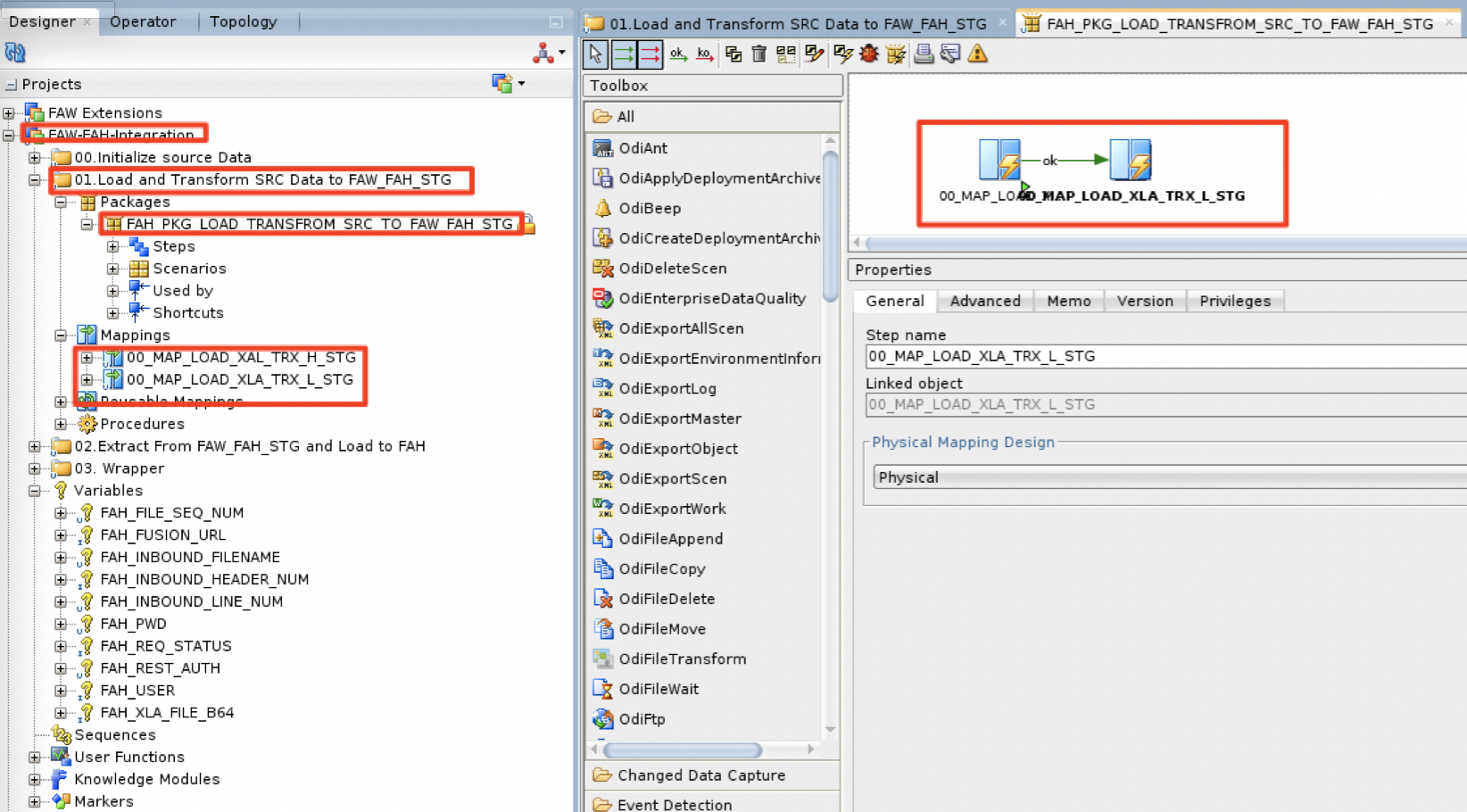The height and width of the screenshot is (812, 1467).
Task: Click the 'ko' next step on failure tool
Action: (x=705, y=54)
